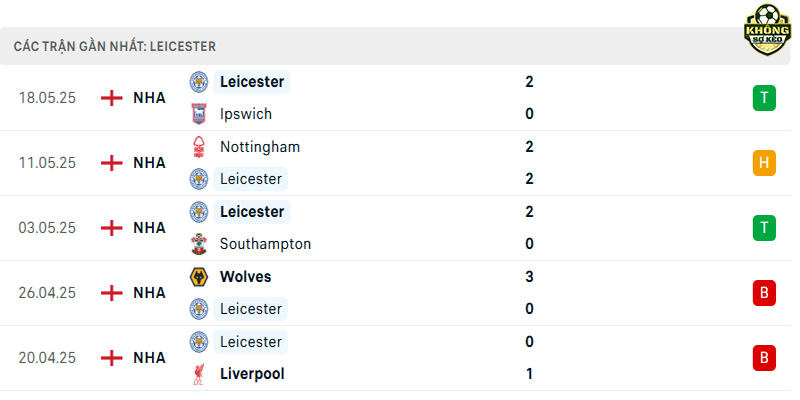Click the NHA league label for 11.05.25
The image size is (800, 400).
pos(149,163)
